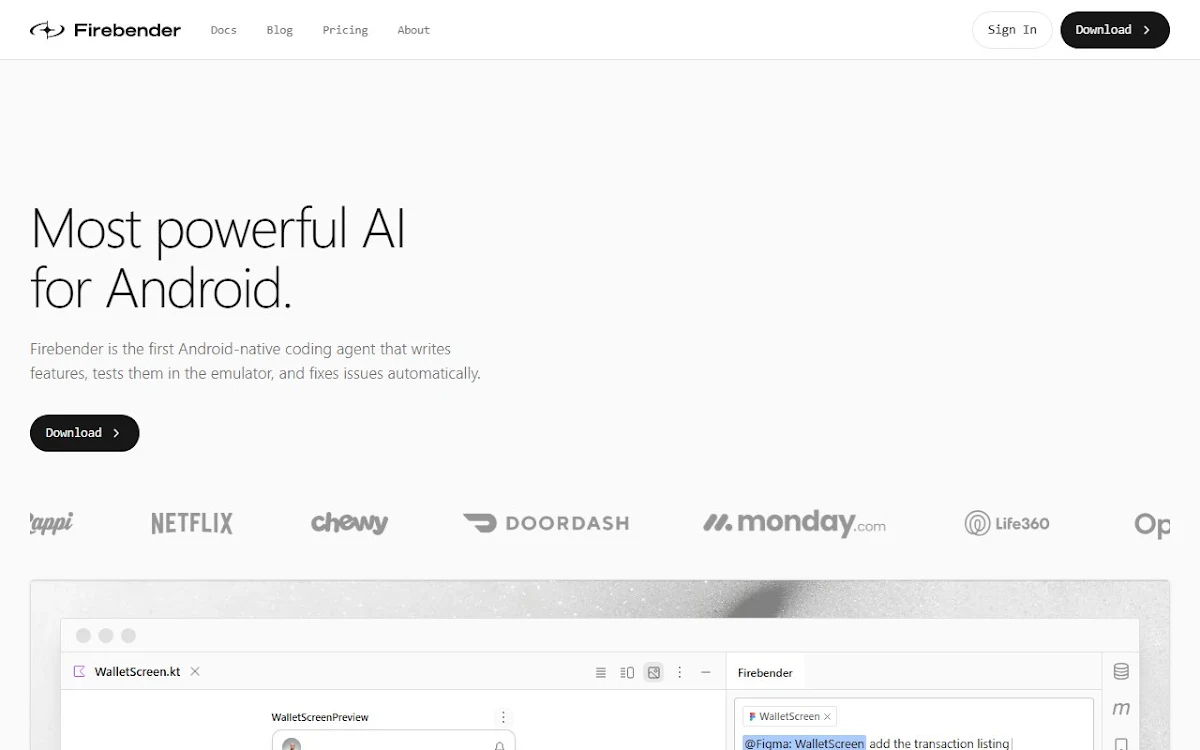Click the Download button in the header
1200x750 pixels.
click(x=1114, y=30)
